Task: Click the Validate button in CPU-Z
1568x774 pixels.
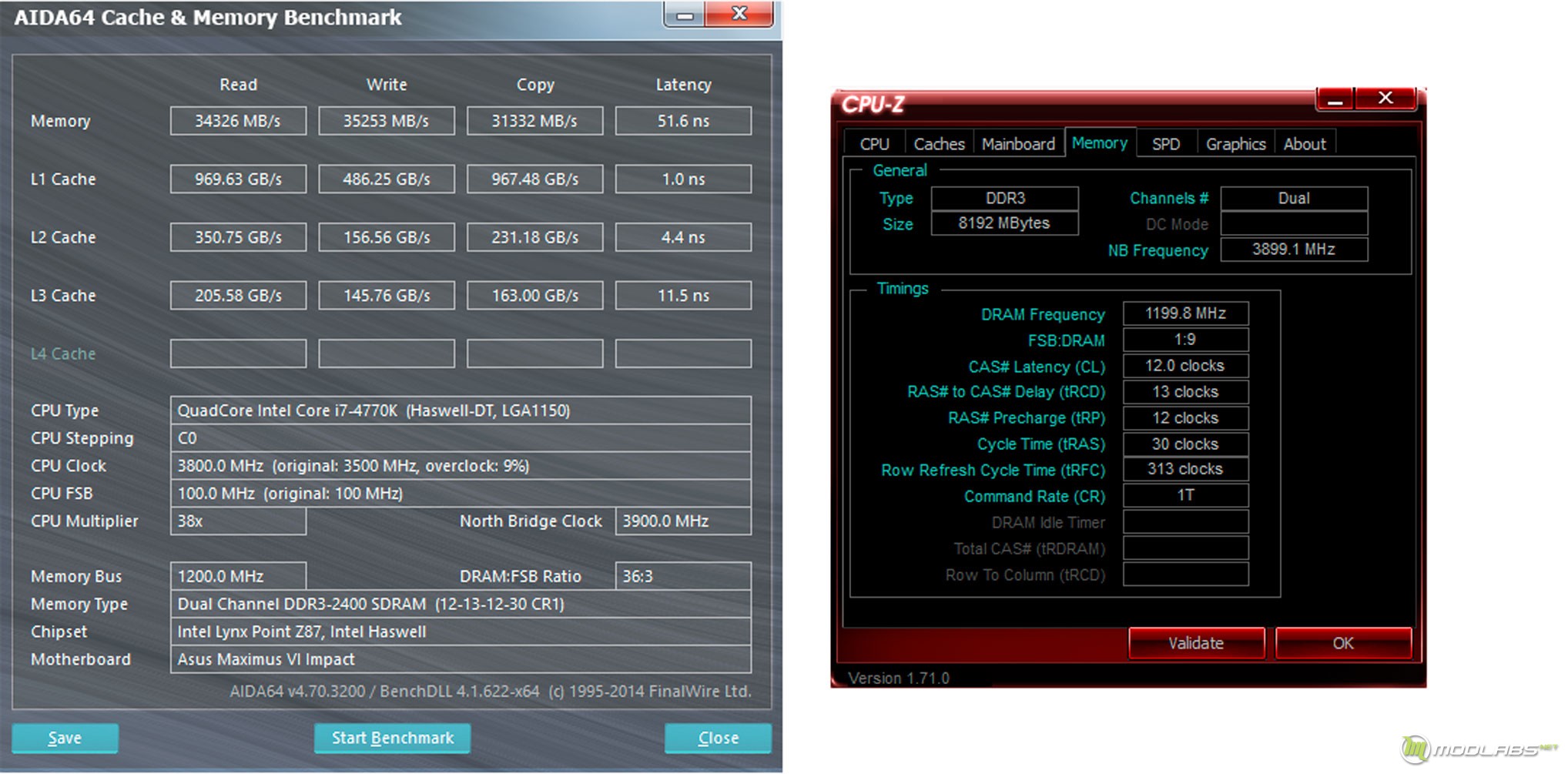Action: 1196,643
